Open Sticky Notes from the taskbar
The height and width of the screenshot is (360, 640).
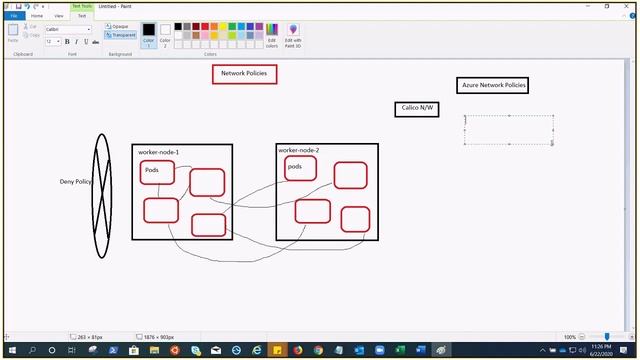coord(277,350)
